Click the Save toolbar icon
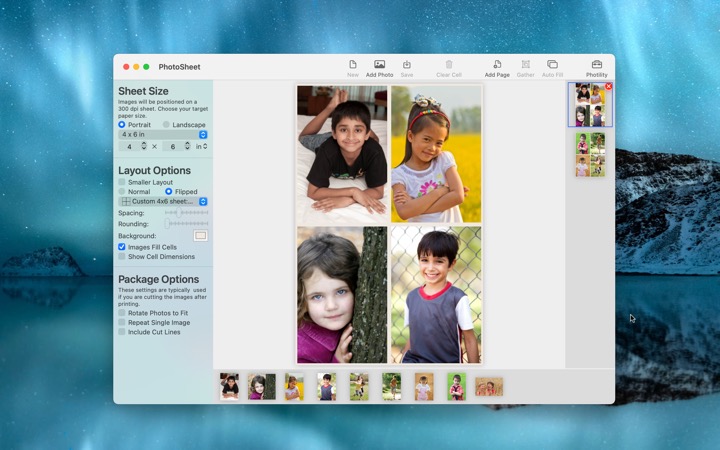Viewport: 720px width, 450px height. pos(406,64)
